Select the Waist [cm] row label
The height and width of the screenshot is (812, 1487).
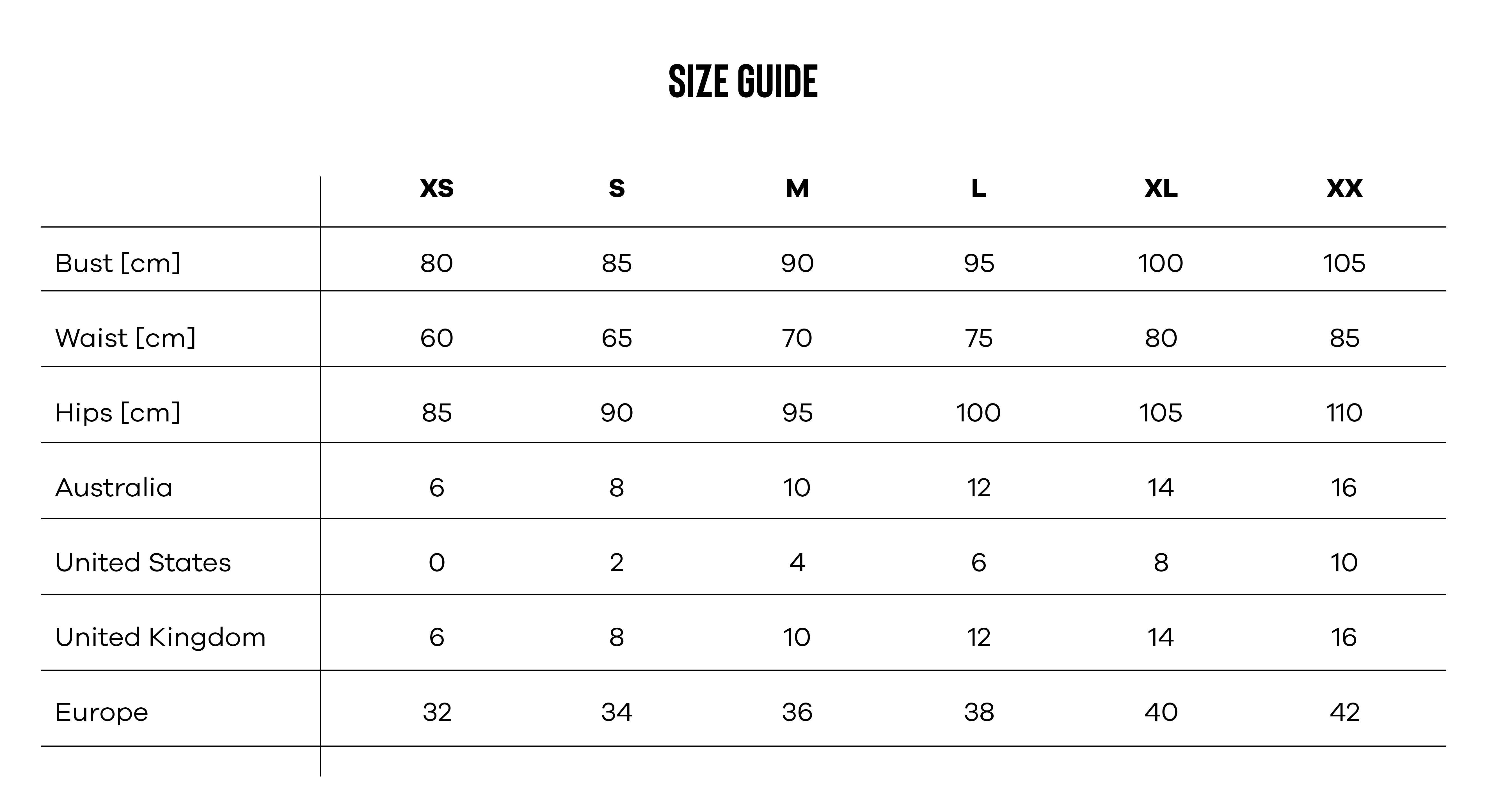tap(125, 338)
